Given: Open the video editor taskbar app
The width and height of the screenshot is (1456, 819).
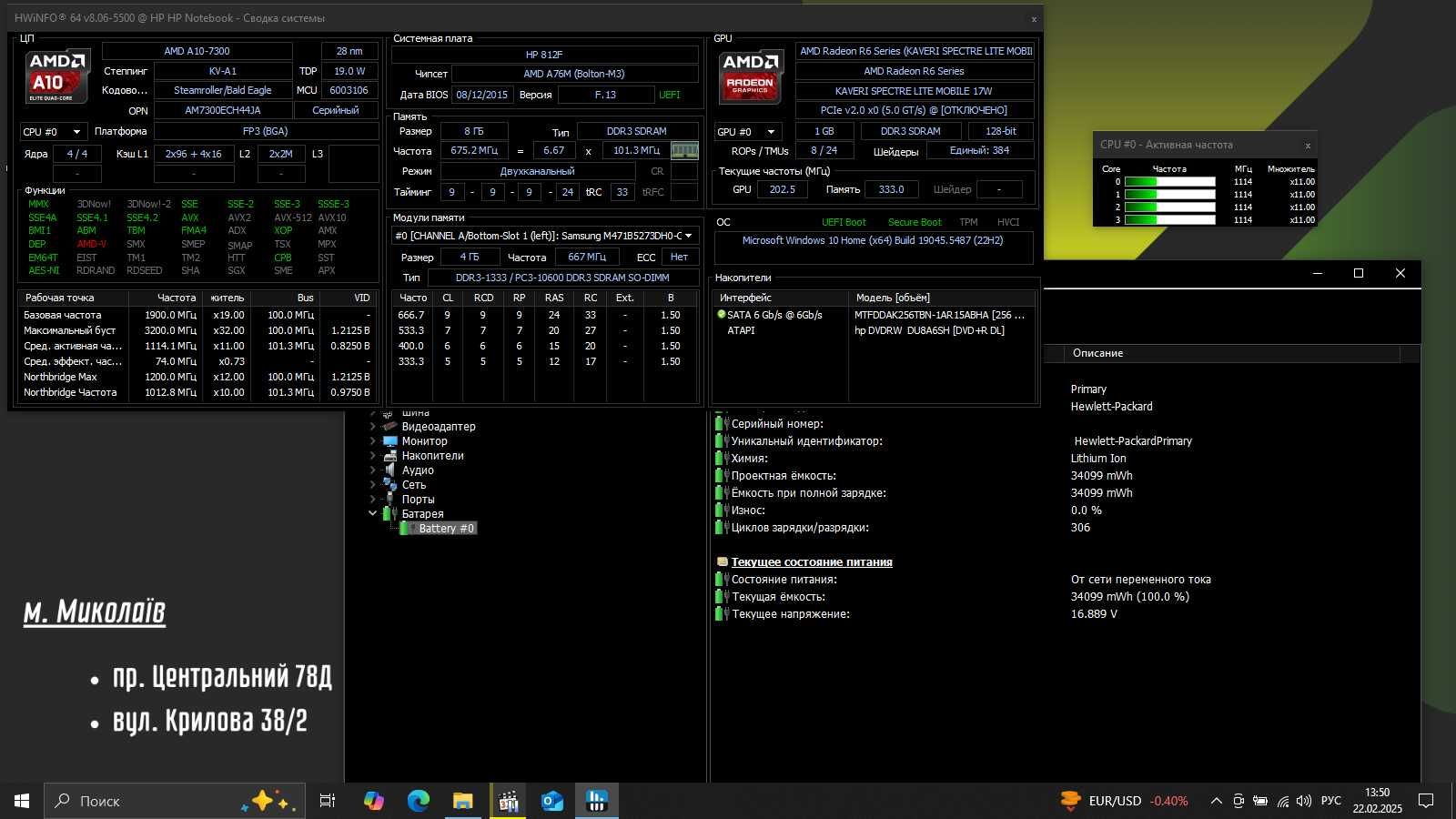Looking at the screenshot, I should [508, 801].
